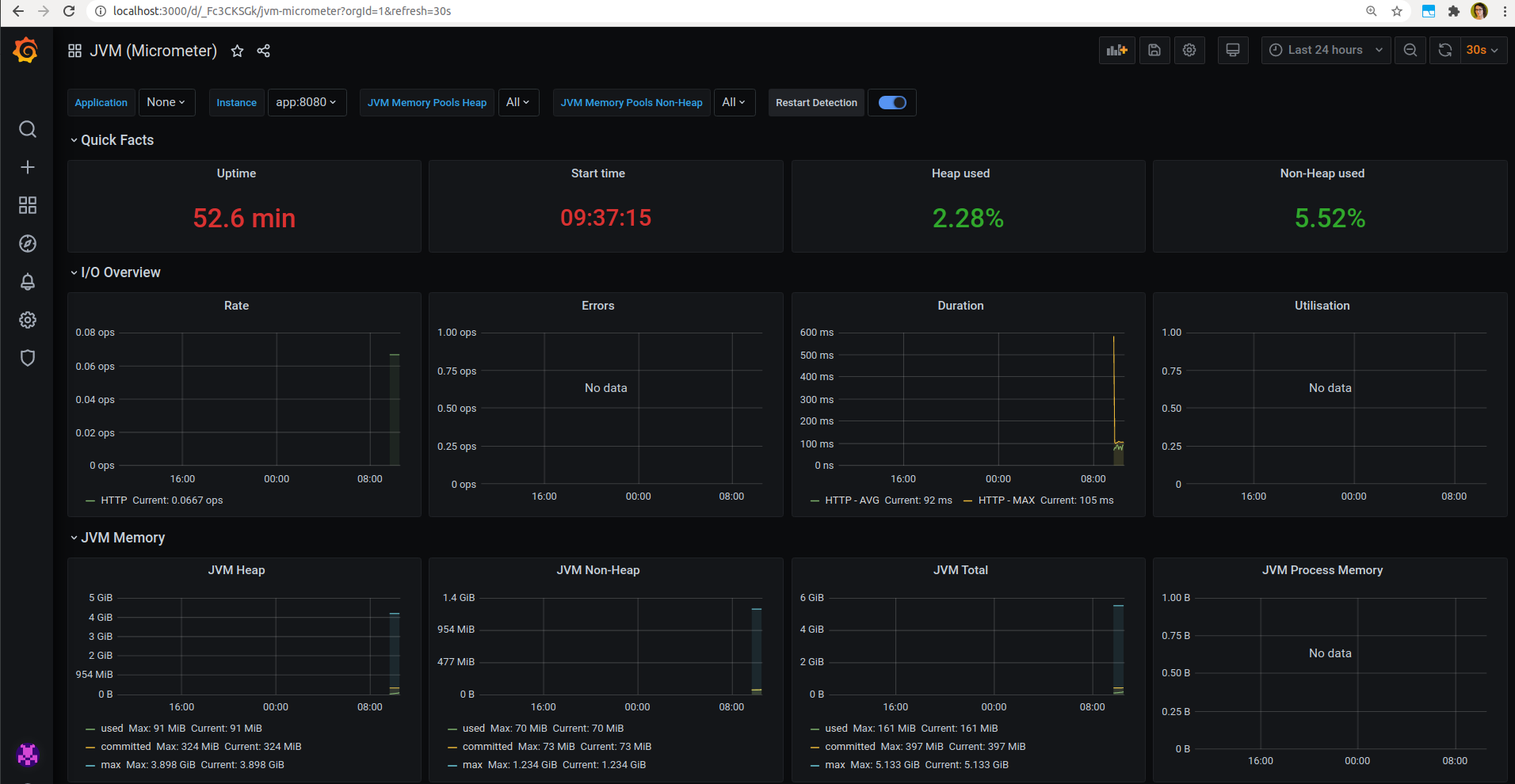
Task: Open the Grafana home logo
Action: (26, 50)
